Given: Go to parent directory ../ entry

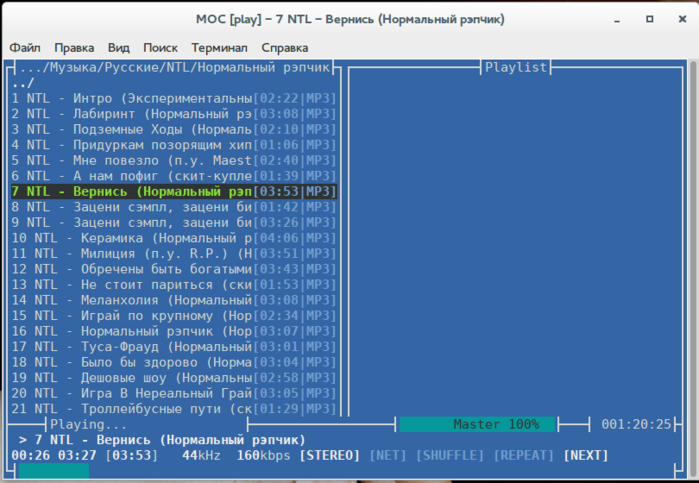Looking at the screenshot, I should [23, 83].
